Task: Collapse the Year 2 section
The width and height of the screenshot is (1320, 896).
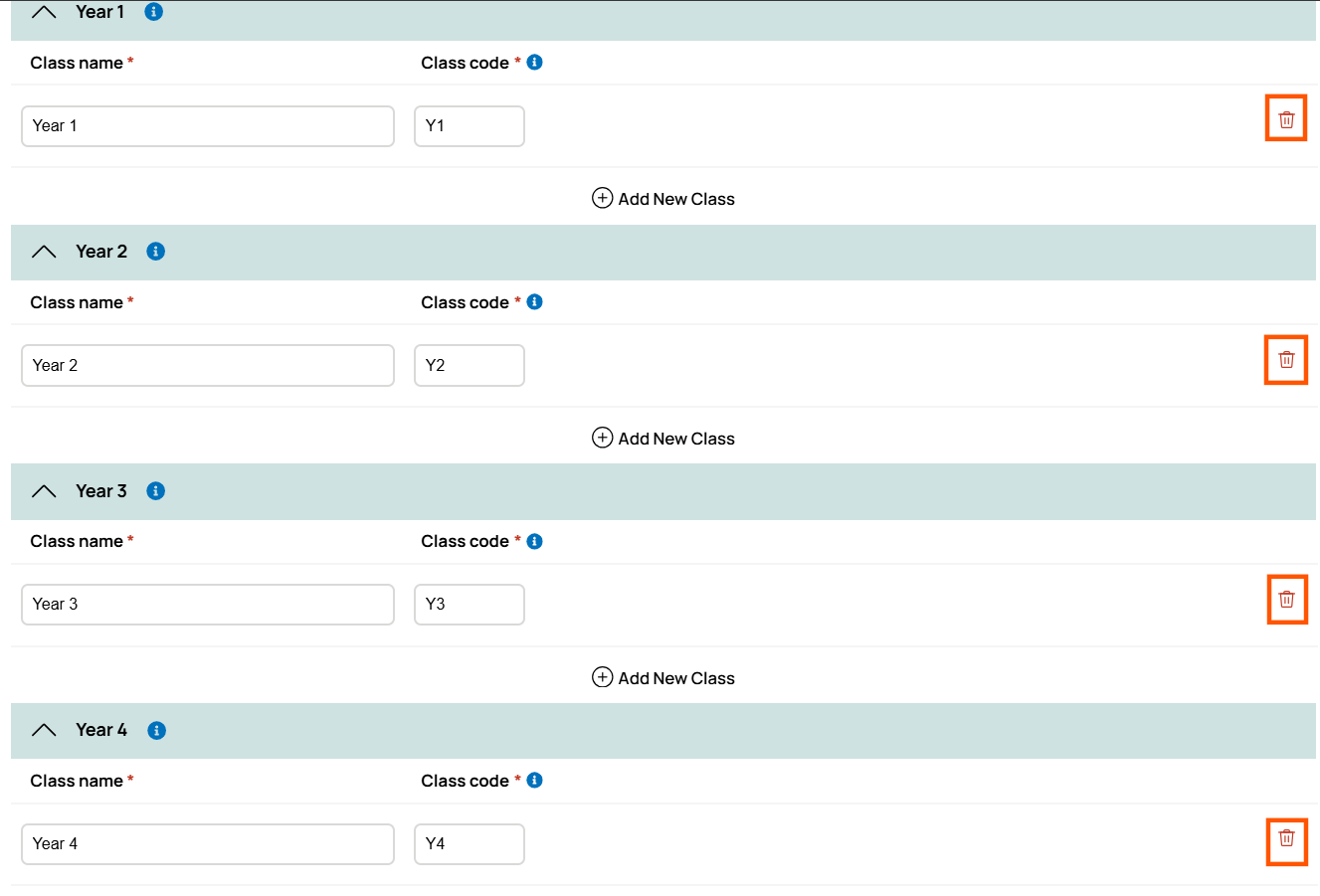Action: click(44, 252)
